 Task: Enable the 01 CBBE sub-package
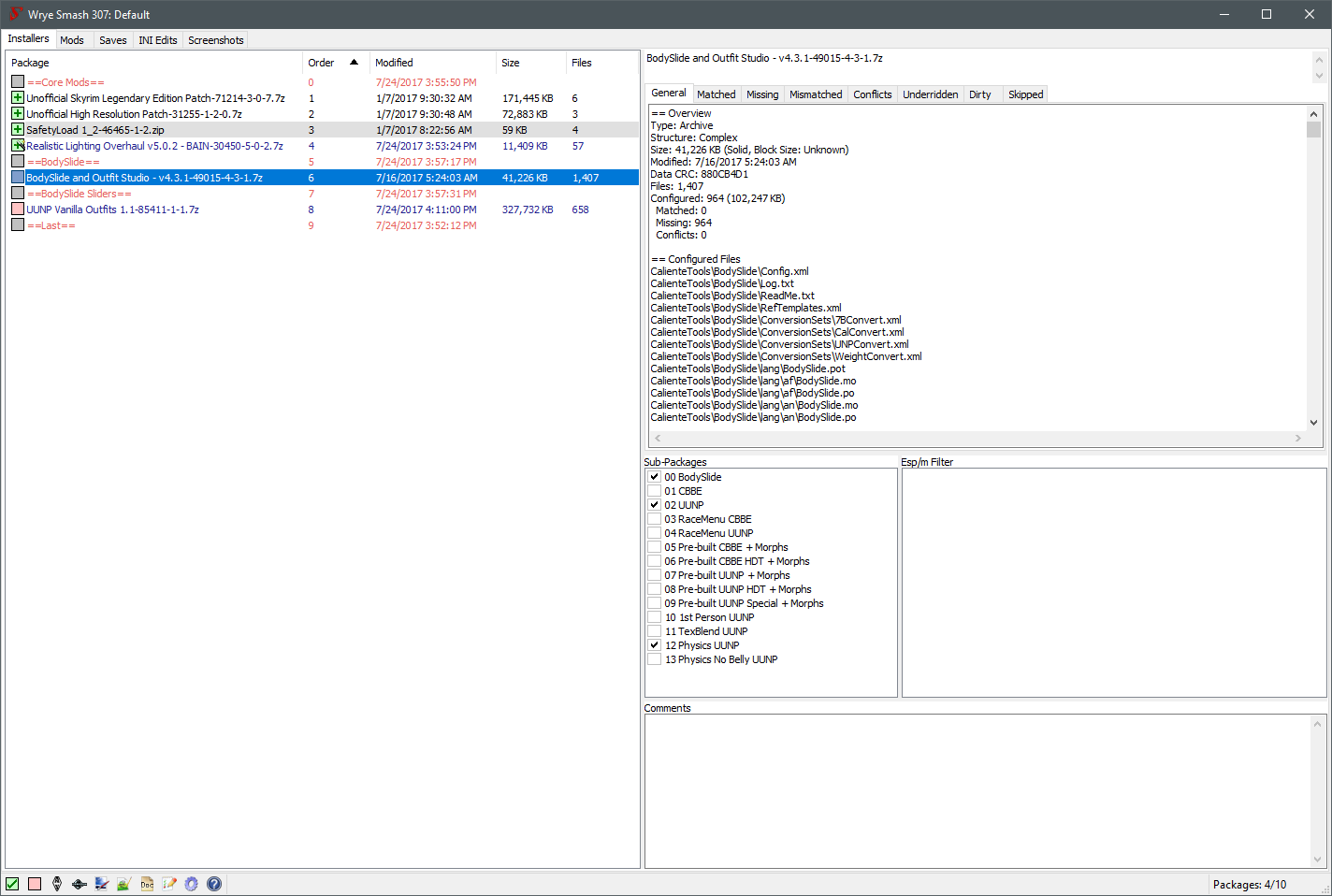(x=655, y=491)
